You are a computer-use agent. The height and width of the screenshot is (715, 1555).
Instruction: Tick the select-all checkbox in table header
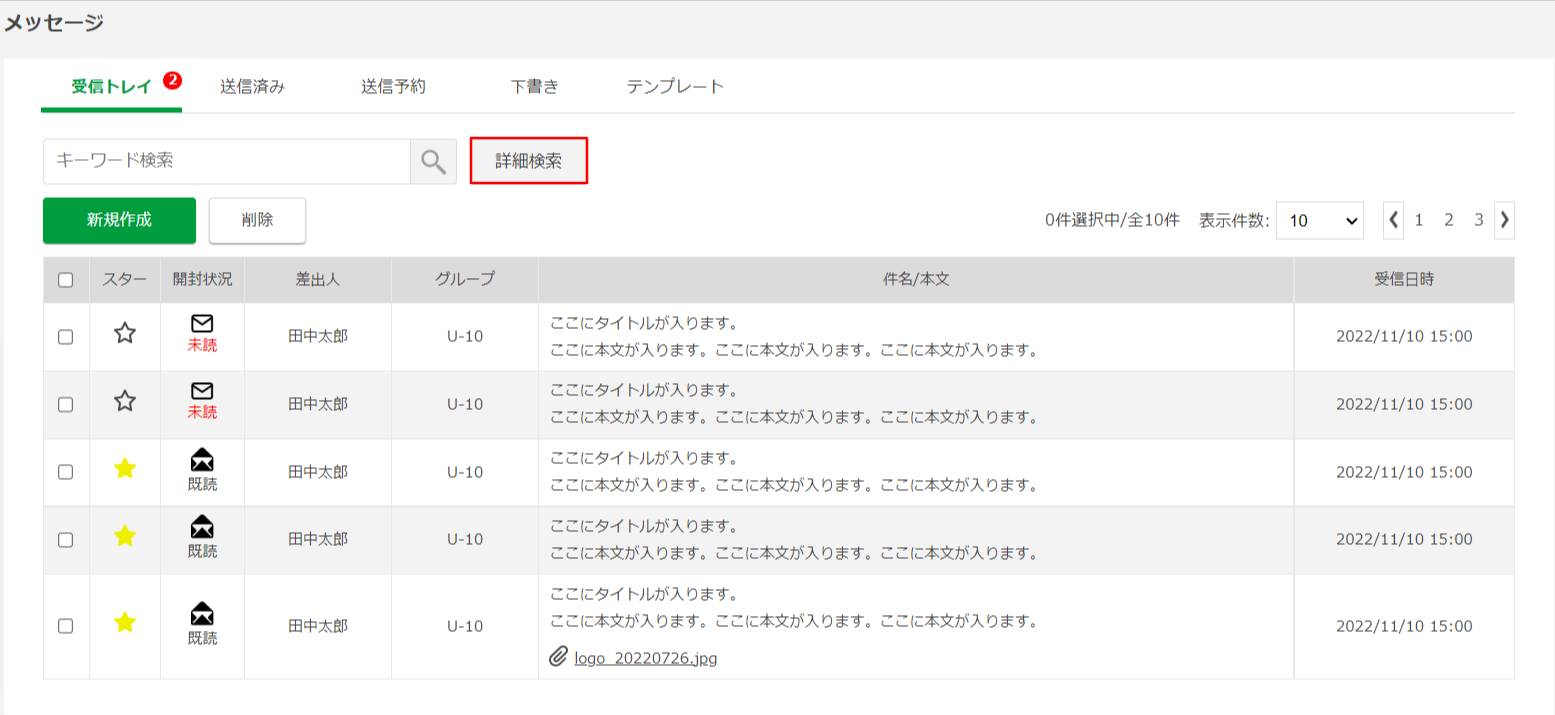(x=66, y=280)
